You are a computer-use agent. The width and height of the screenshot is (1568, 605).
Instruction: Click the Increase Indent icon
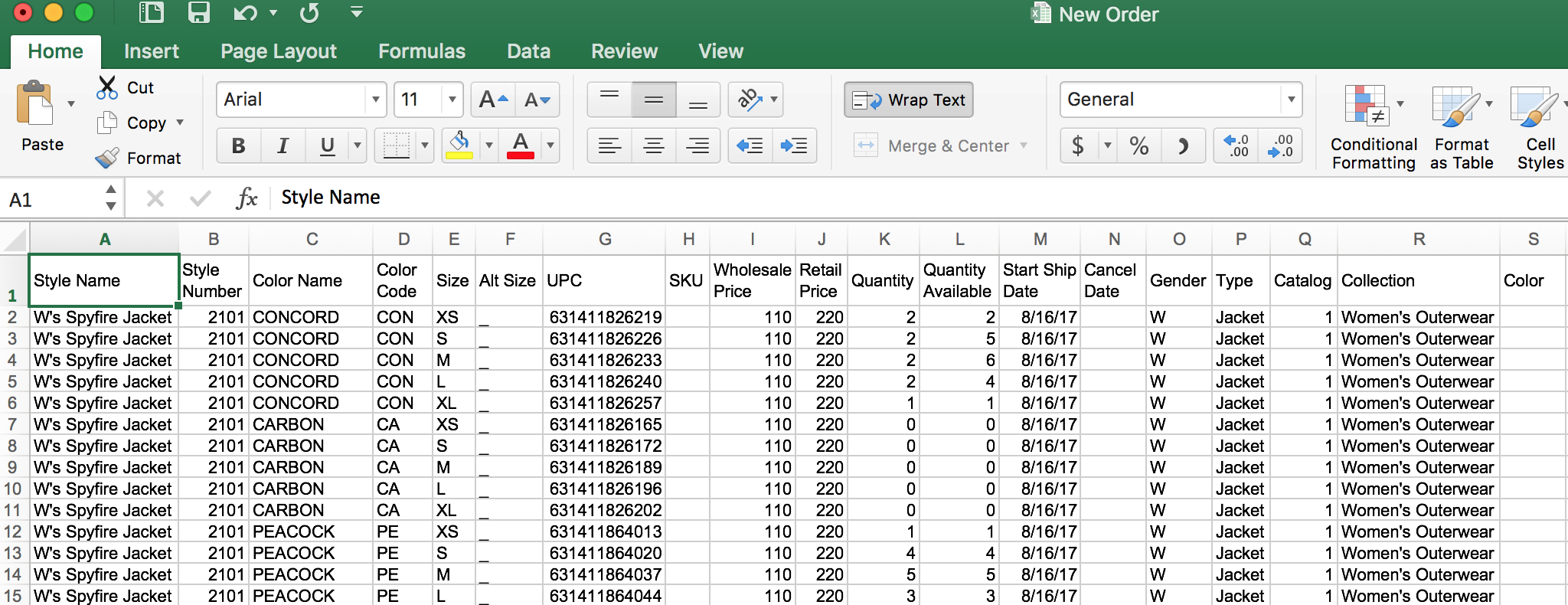[794, 146]
